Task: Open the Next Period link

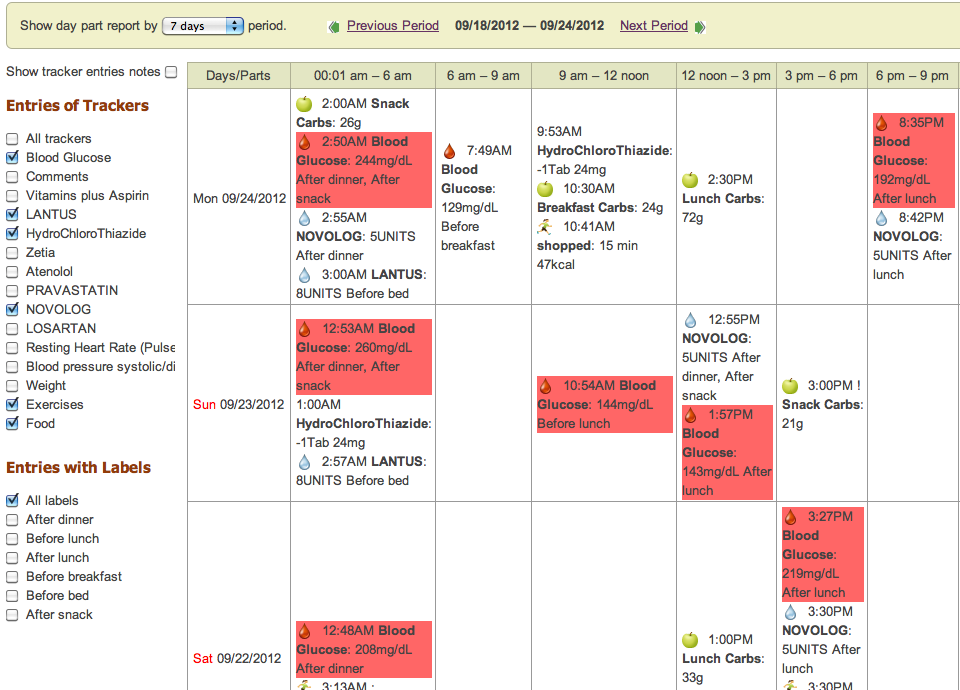Action: tap(653, 26)
